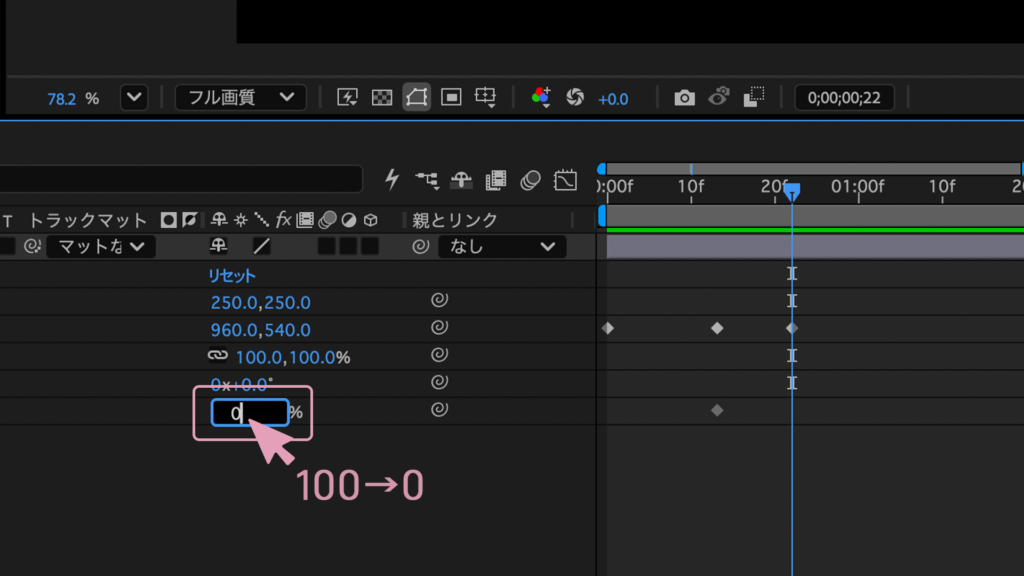Toggle layer quality slash switch
The image size is (1024, 576).
pyautogui.click(x=261, y=246)
